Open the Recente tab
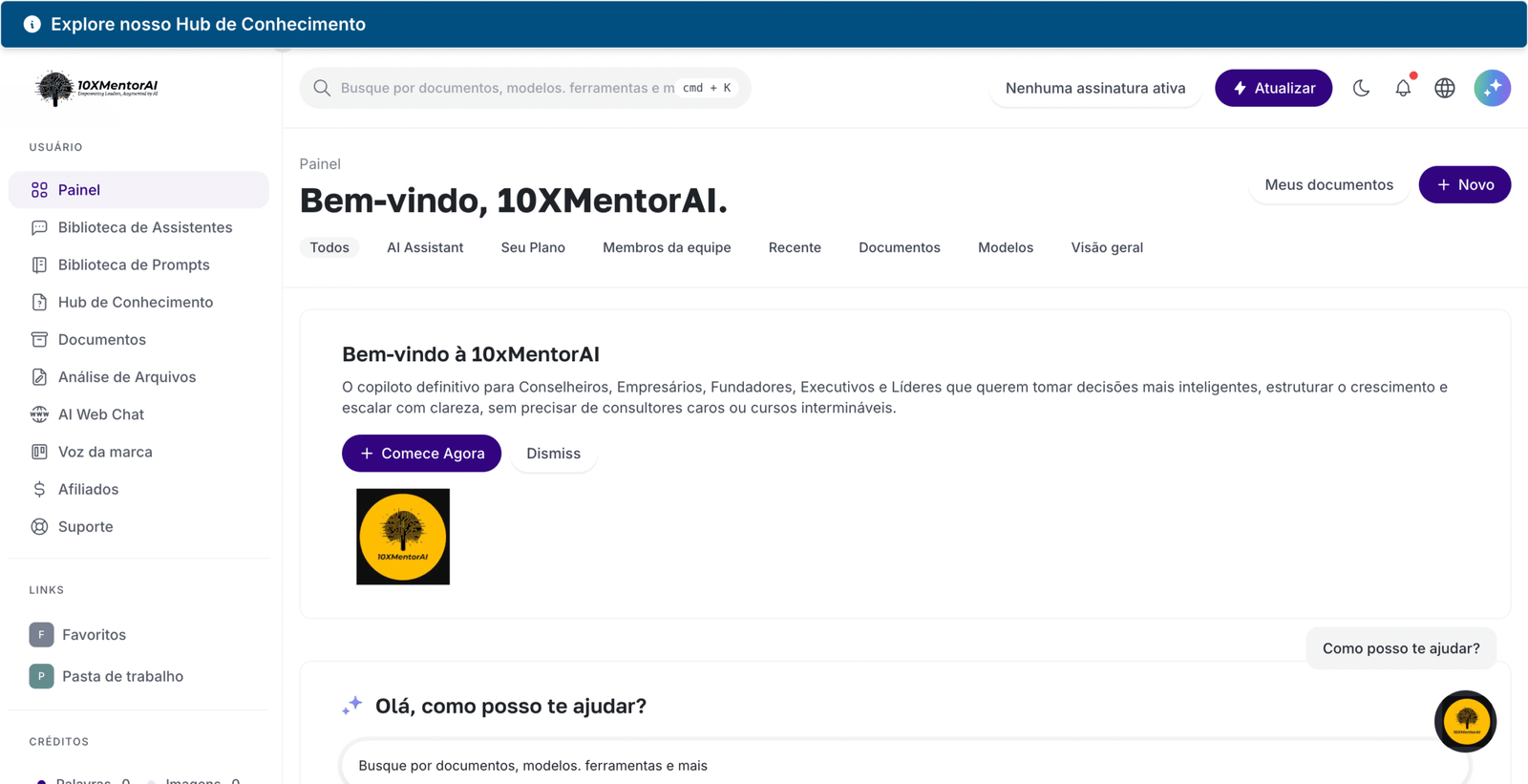Screen dimensions: 1528x784 795,247
